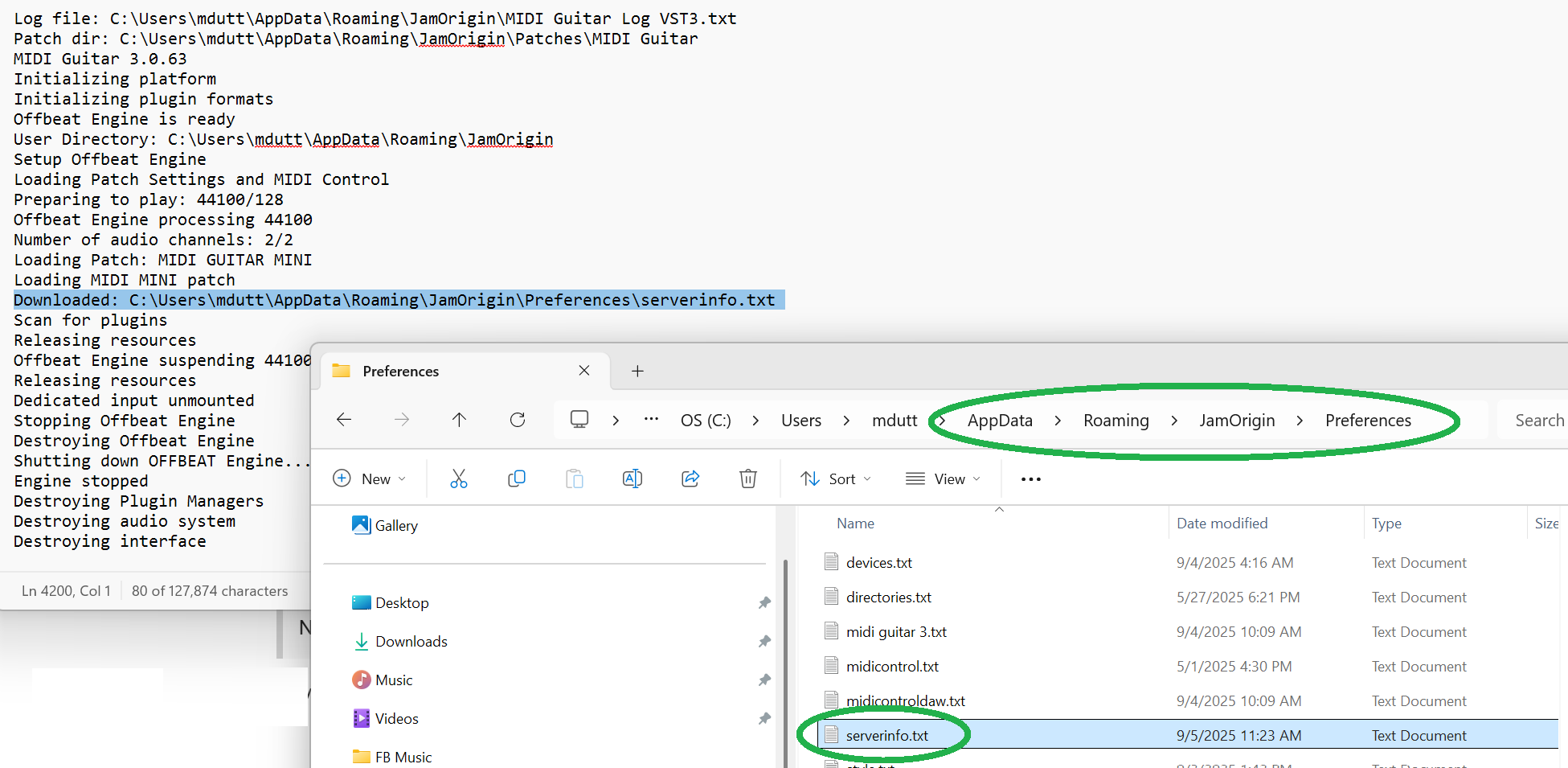
Task: Open the See more toolbar options
Action: [x=1031, y=479]
